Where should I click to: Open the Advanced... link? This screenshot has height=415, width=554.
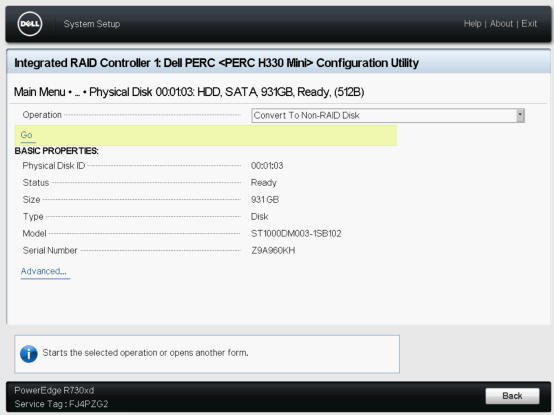[43, 271]
